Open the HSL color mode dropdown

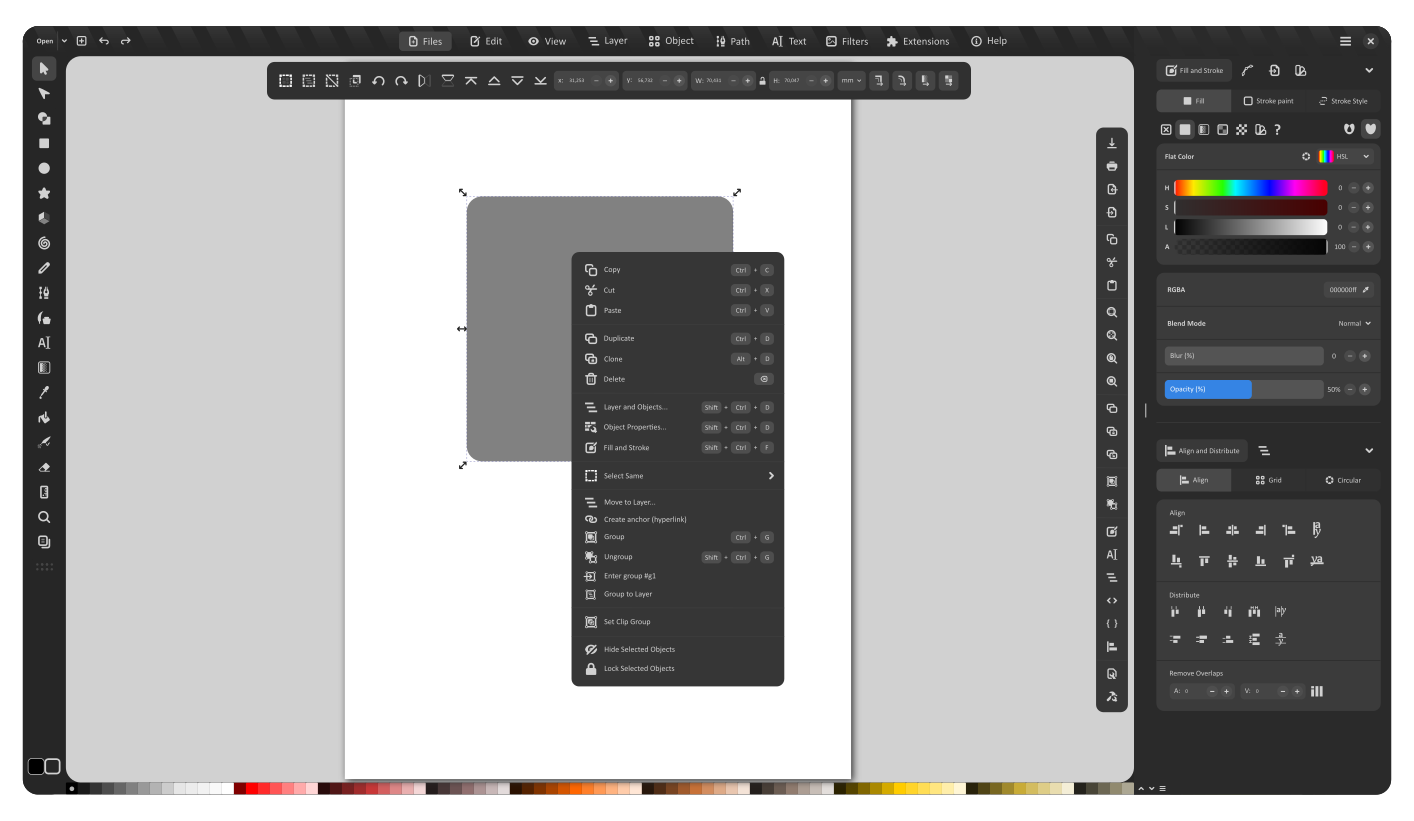(x=1345, y=157)
